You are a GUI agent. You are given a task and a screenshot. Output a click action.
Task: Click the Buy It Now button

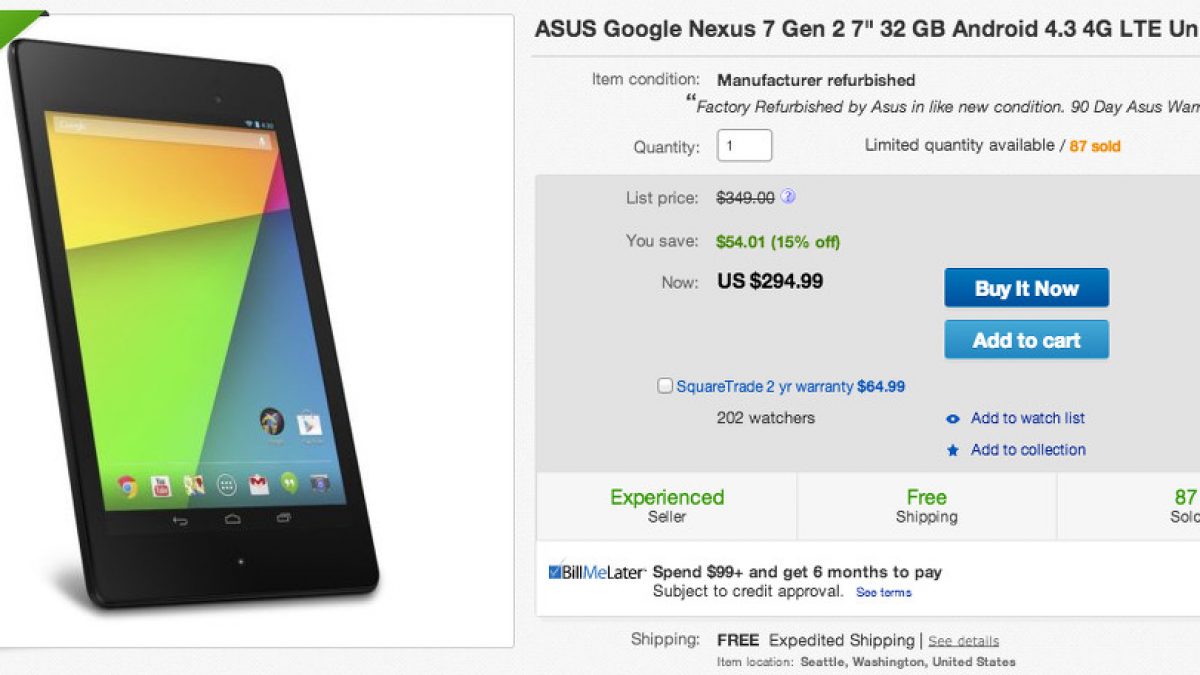1026,288
